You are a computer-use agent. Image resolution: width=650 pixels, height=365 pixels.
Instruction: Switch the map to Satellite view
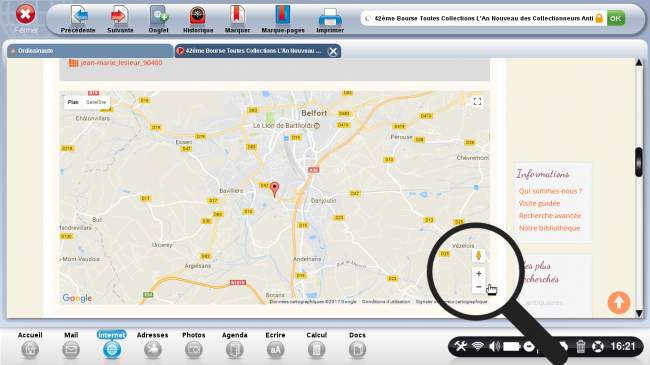pyautogui.click(x=96, y=102)
